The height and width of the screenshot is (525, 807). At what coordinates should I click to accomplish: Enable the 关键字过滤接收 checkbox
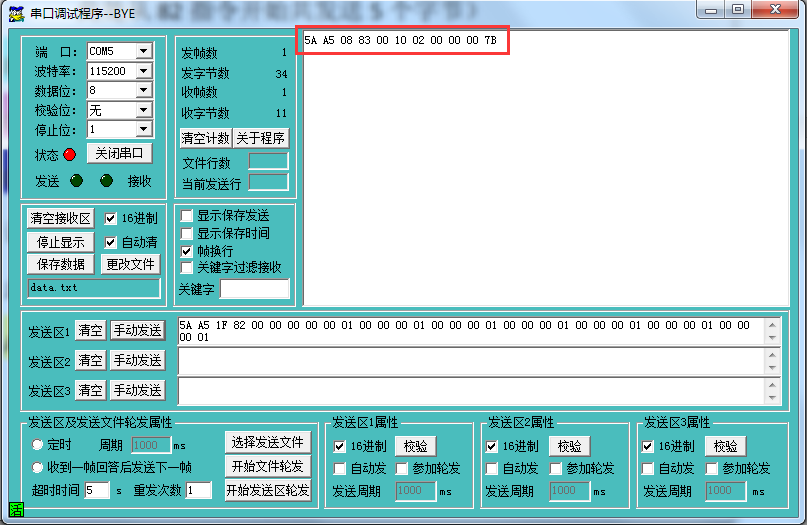tap(187, 268)
